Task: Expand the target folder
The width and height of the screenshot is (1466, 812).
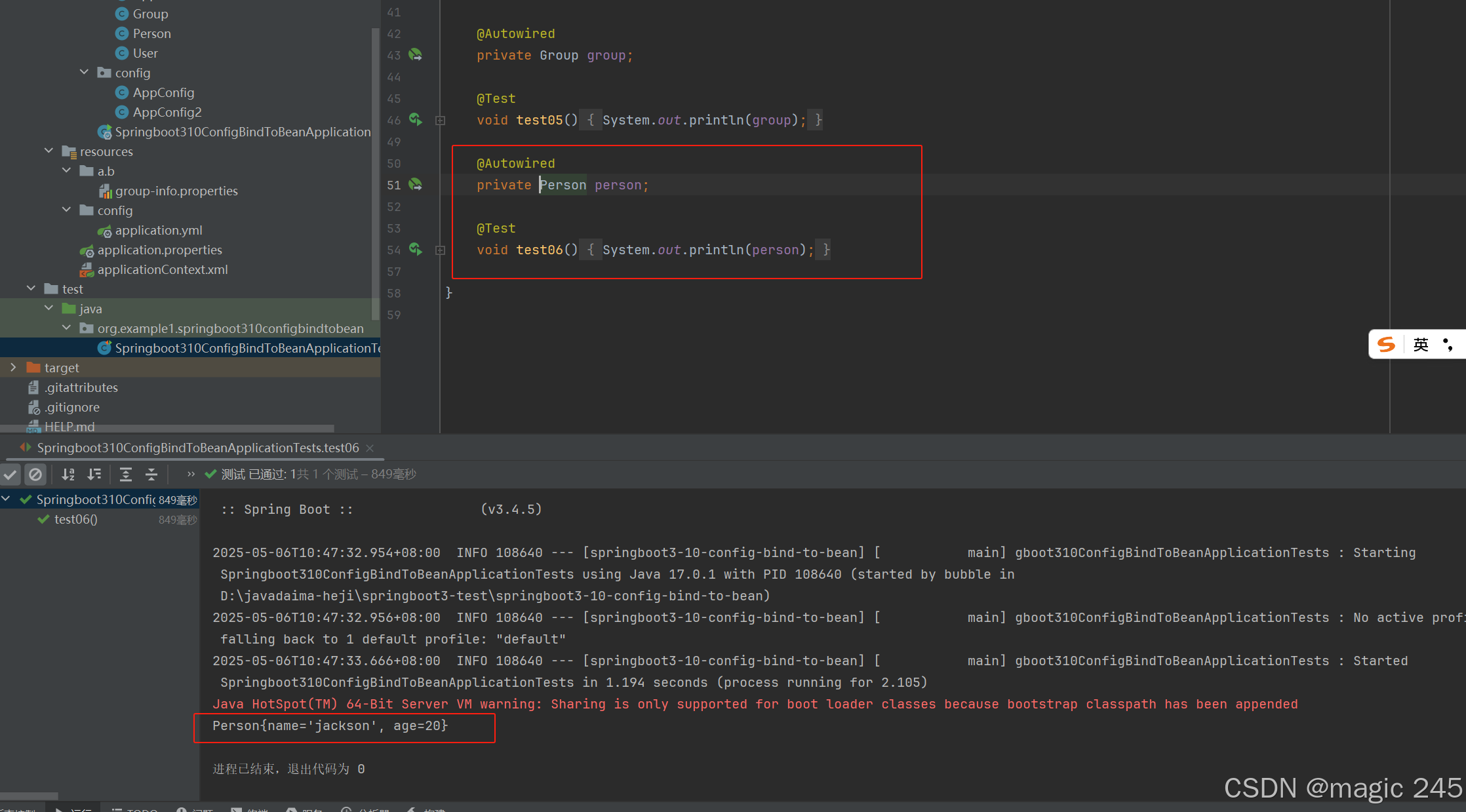Action: (13, 367)
